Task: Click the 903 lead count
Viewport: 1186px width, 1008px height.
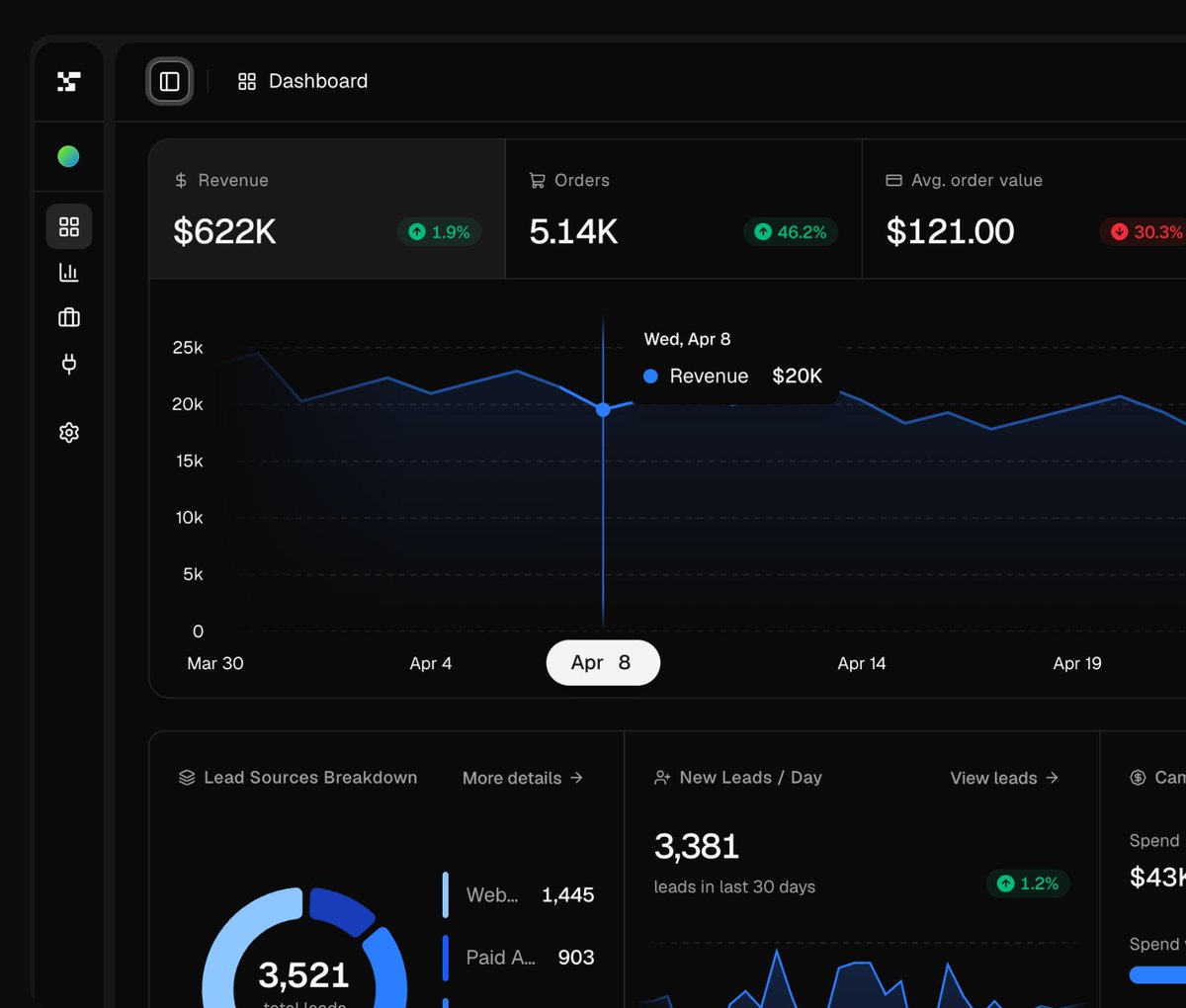Action: (x=576, y=958)
